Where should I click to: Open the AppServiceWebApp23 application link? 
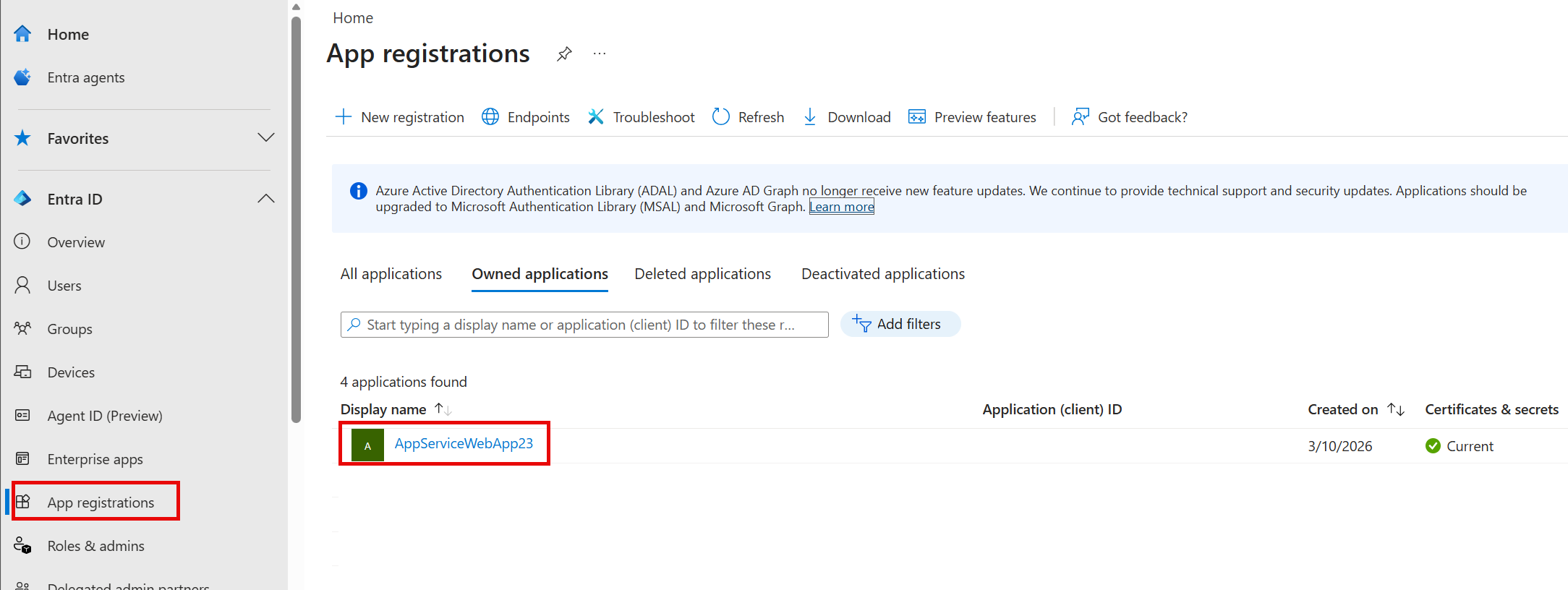point(464,443)
